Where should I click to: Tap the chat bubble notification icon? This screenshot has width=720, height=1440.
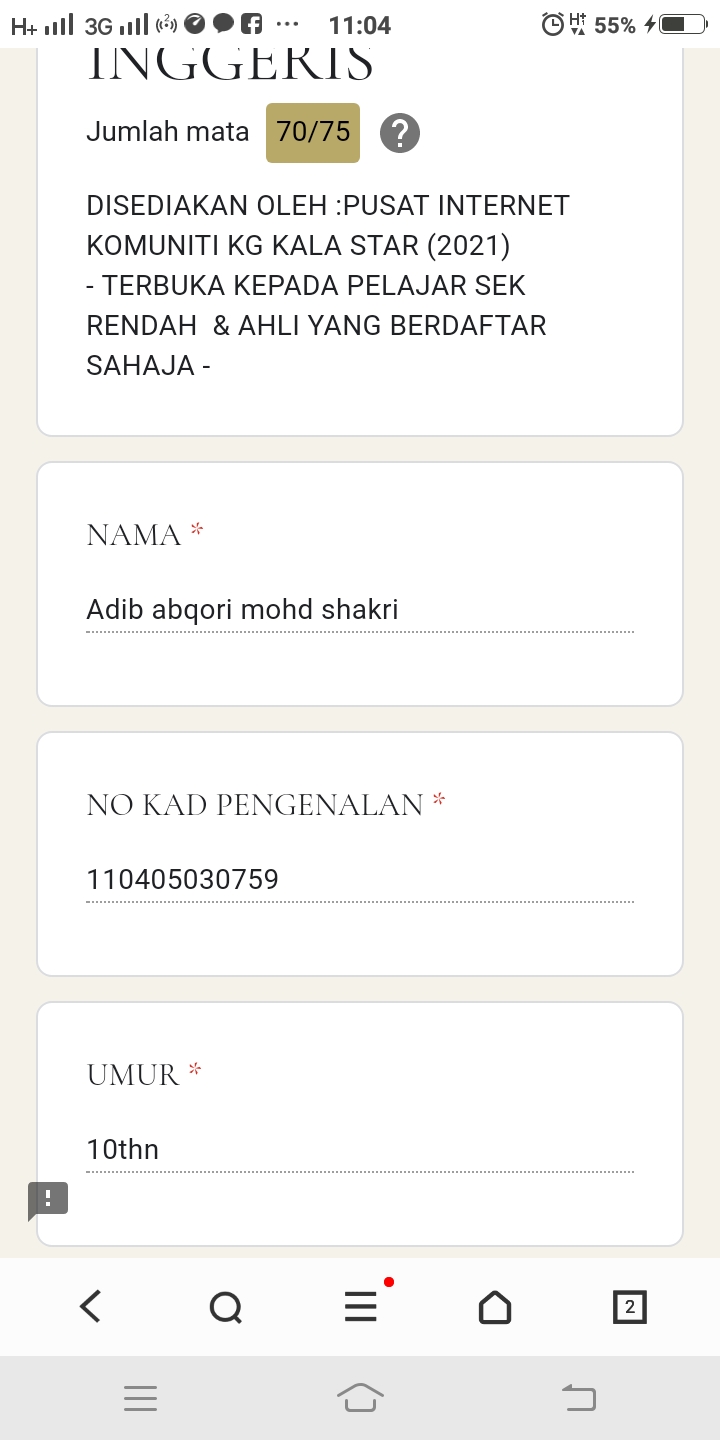(224, 24)
